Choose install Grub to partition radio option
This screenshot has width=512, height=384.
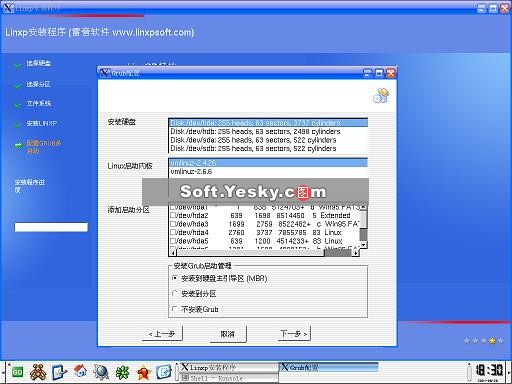click(175, 293)
